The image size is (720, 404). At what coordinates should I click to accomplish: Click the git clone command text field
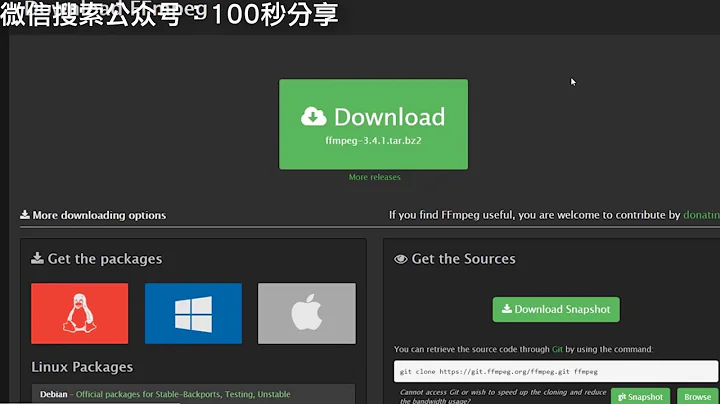click(556, 371)
